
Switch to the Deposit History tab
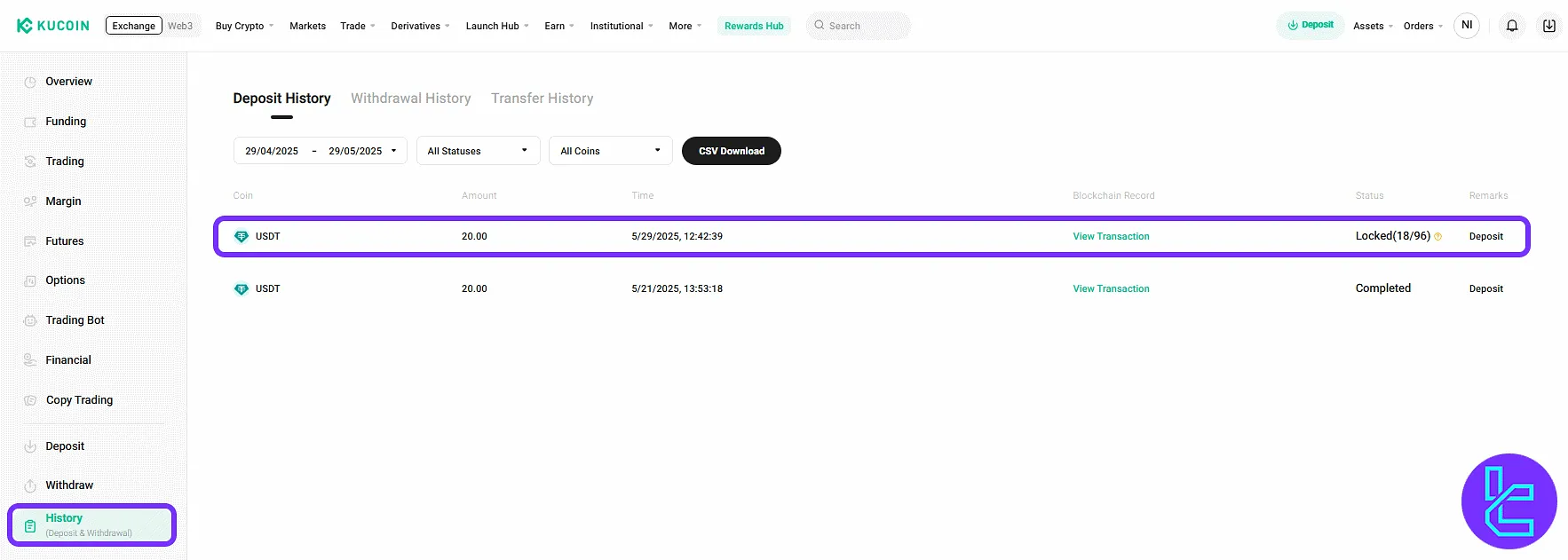(281, 99)
